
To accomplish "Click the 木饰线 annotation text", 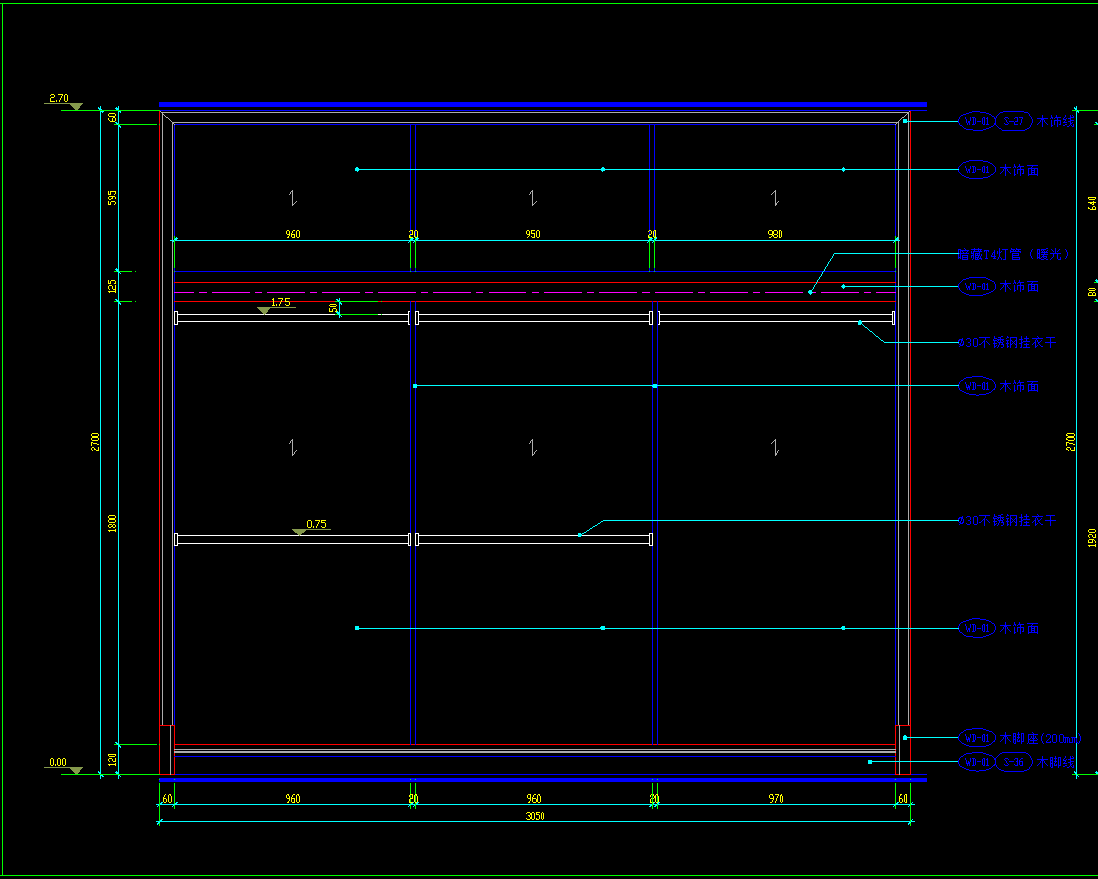I will click(1056, 122).
